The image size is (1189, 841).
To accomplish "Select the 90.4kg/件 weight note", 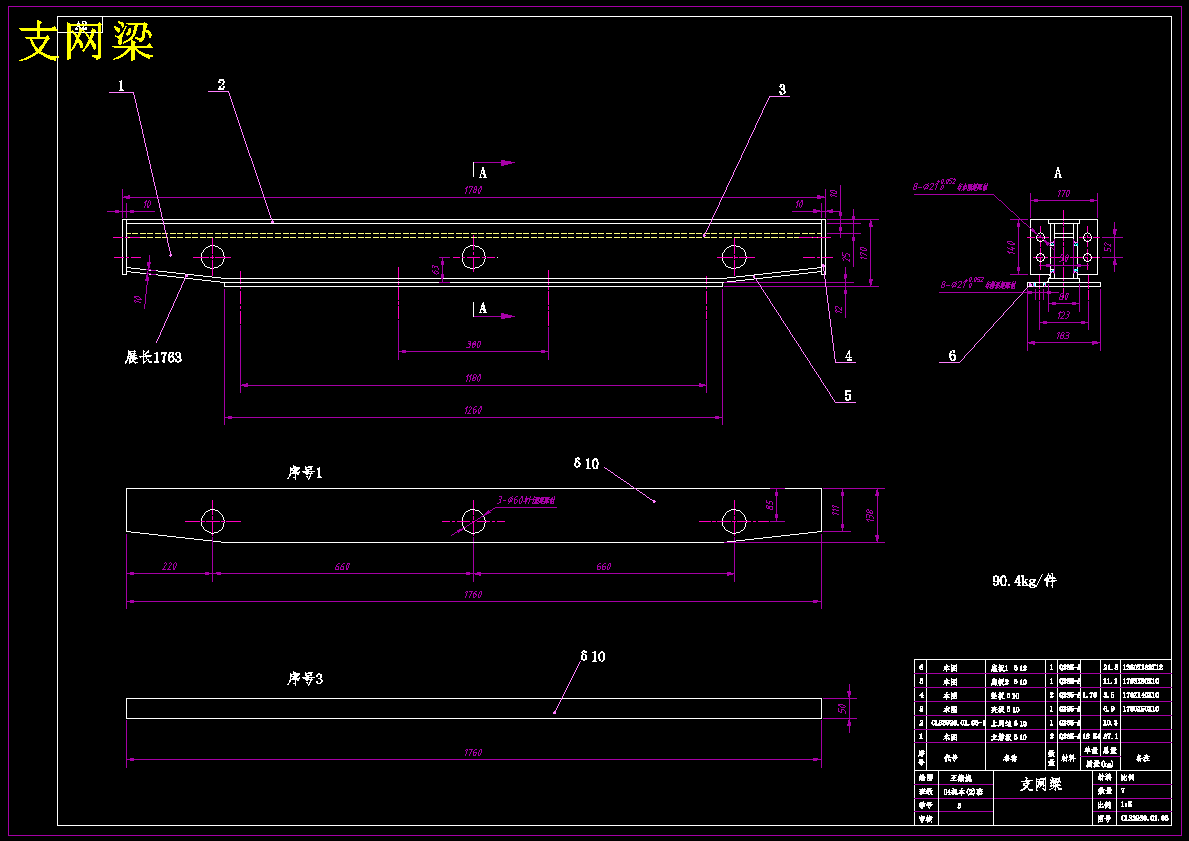I will click(1024, 581).
